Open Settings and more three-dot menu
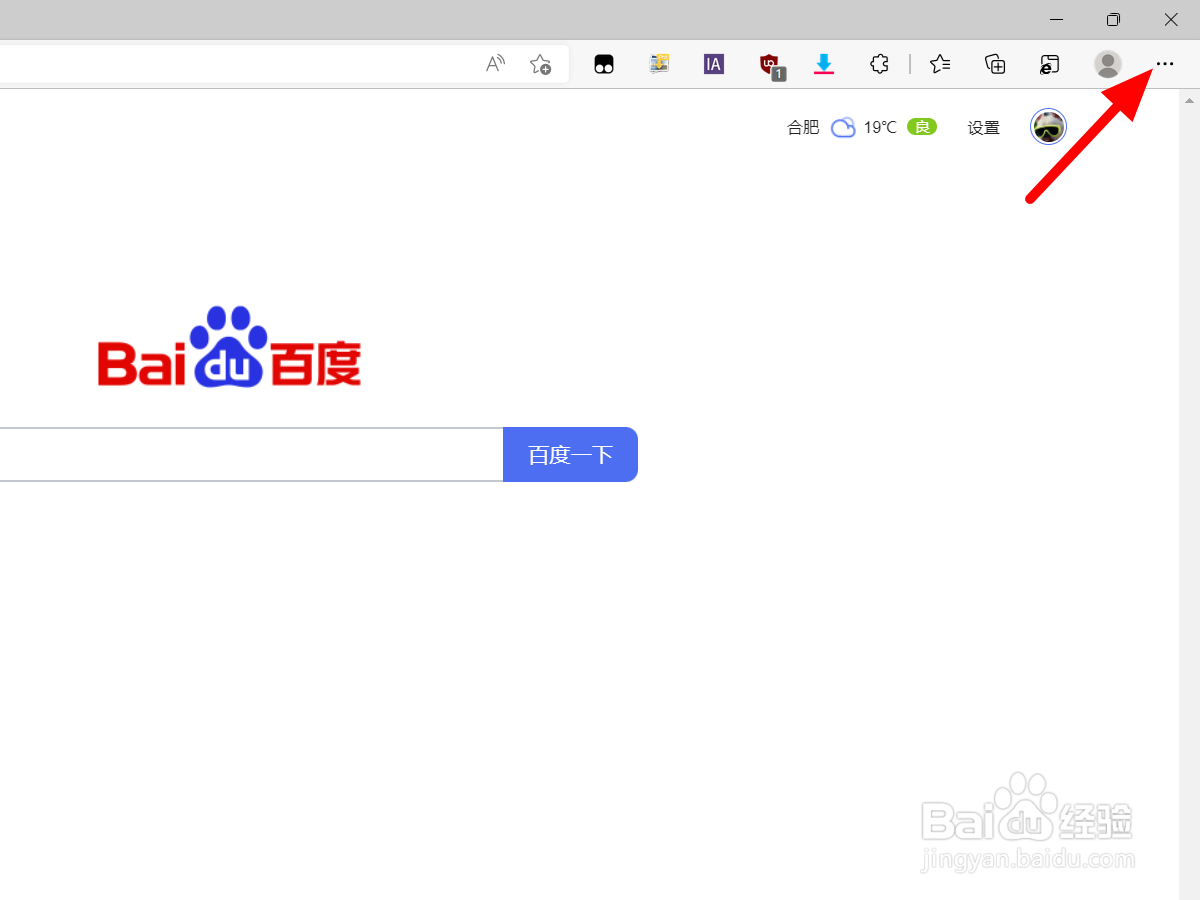This screenshot has height=900, width=1200. click(x=1165, y=64)
